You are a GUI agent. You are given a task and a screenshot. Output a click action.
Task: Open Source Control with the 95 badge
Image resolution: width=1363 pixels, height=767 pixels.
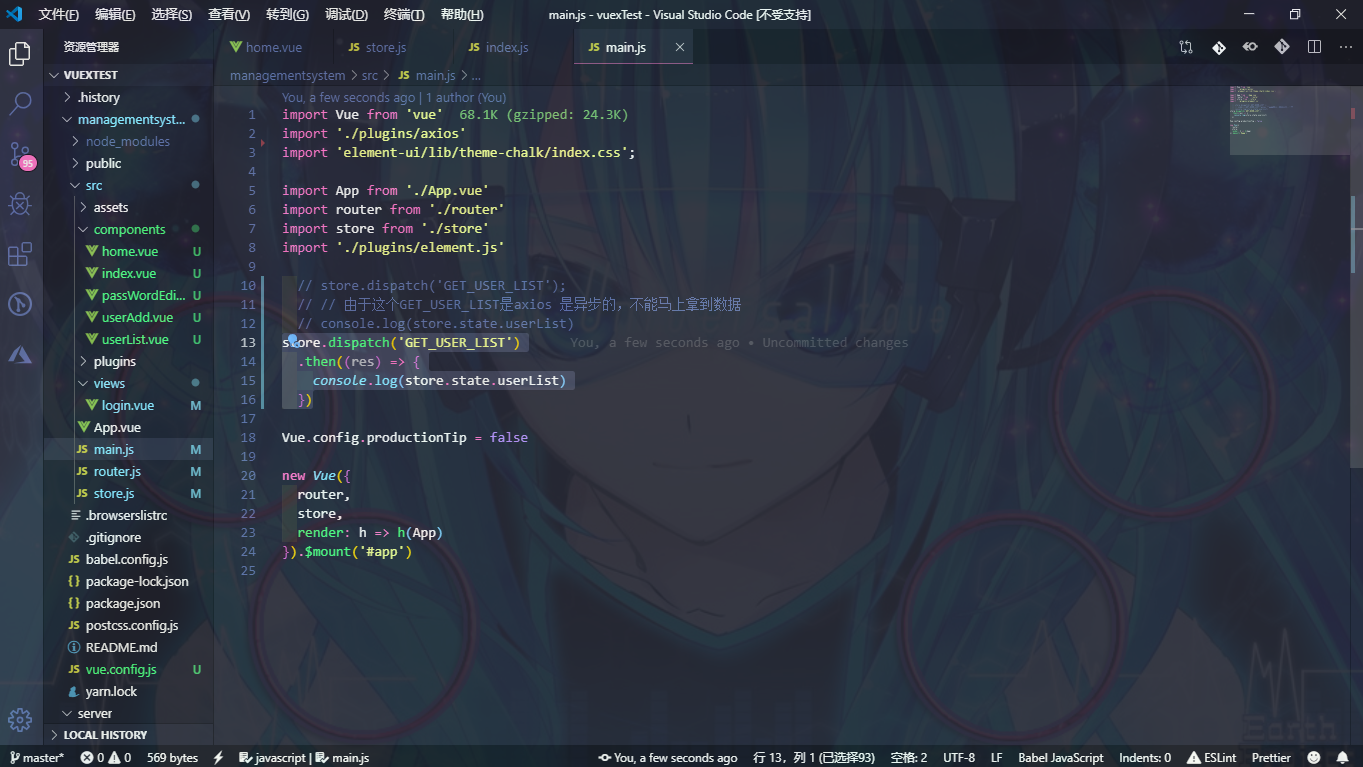[x=20, y=154]
